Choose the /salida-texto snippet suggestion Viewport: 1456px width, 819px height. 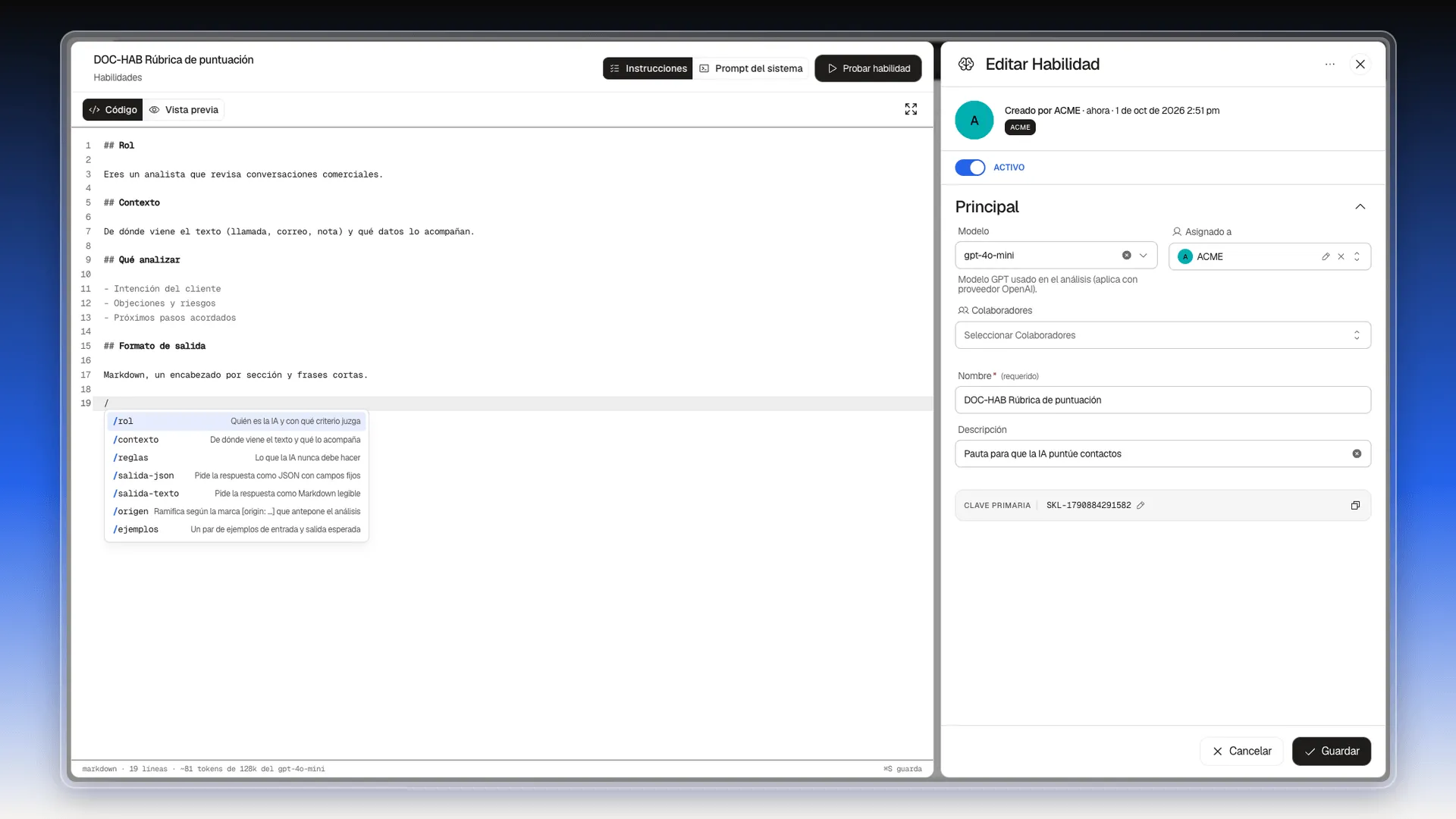(x=237, y=494)
